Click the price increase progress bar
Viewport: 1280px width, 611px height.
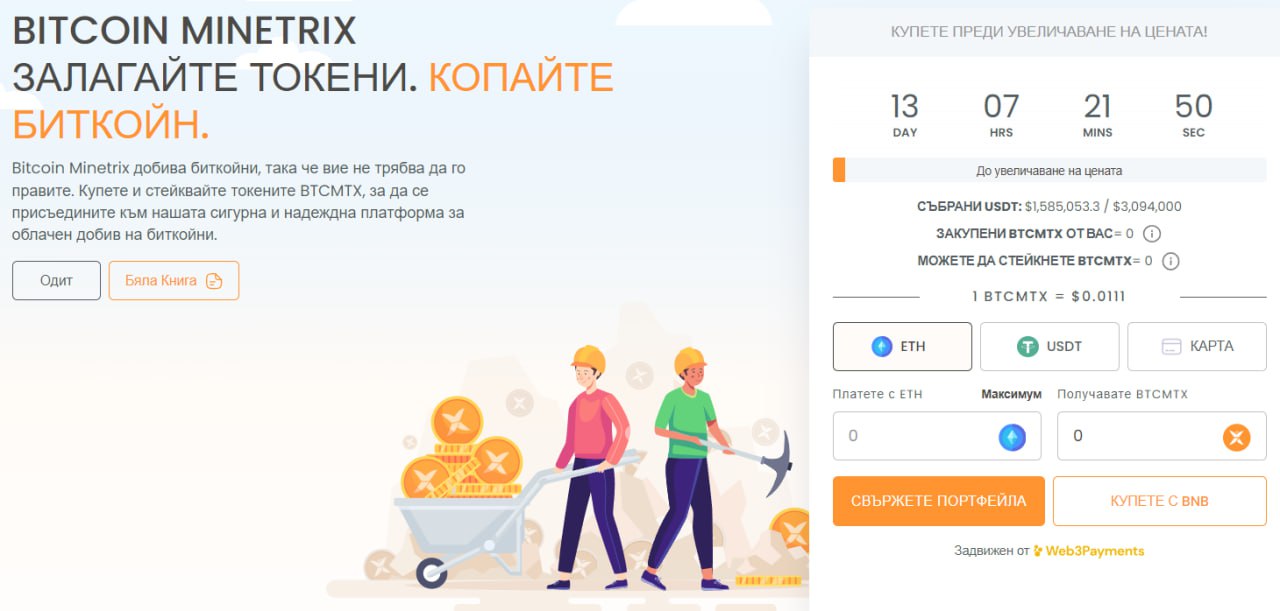point(1049,170)
